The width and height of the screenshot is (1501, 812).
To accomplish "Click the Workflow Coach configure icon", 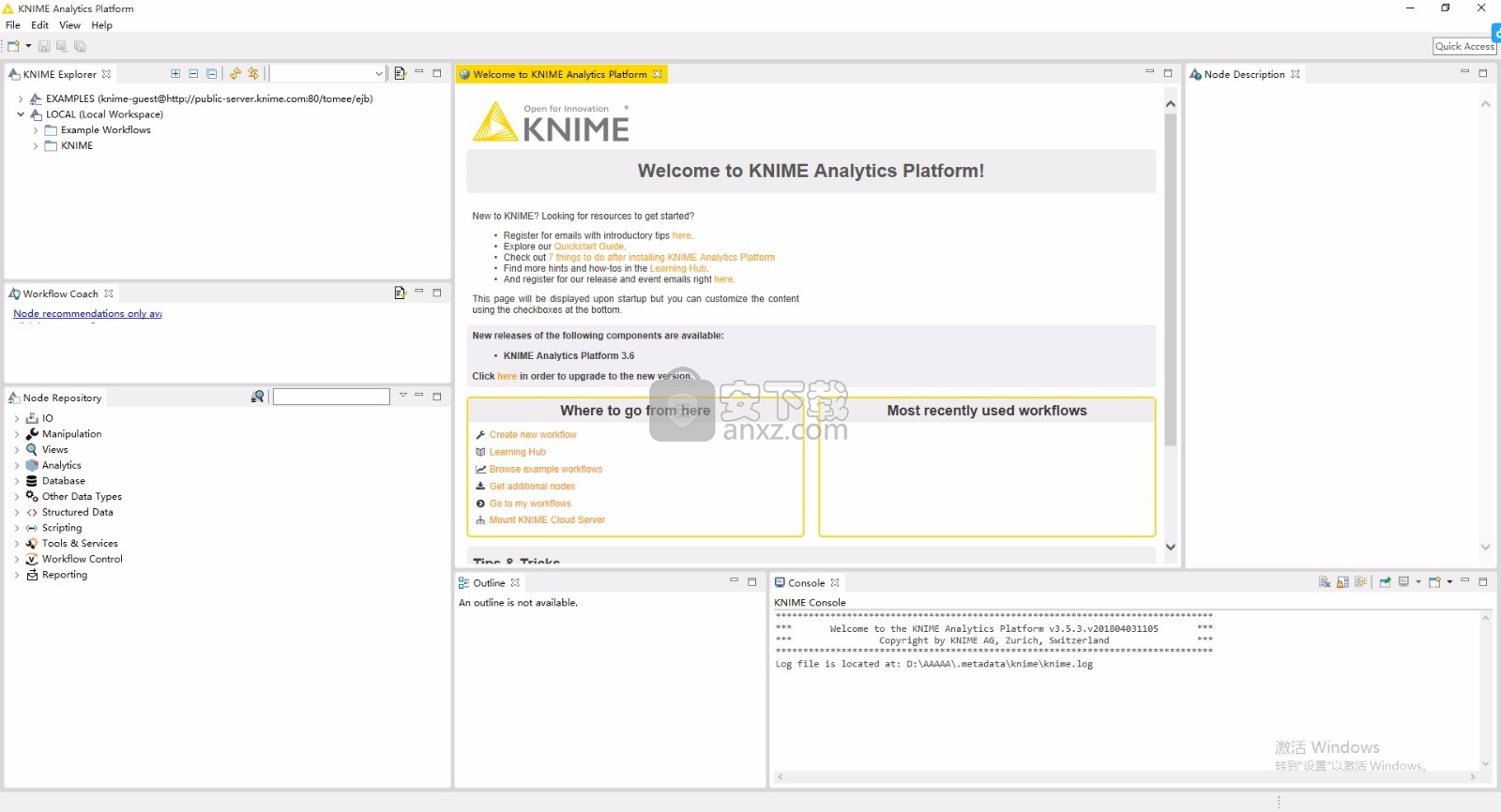I will coord(400,293).
